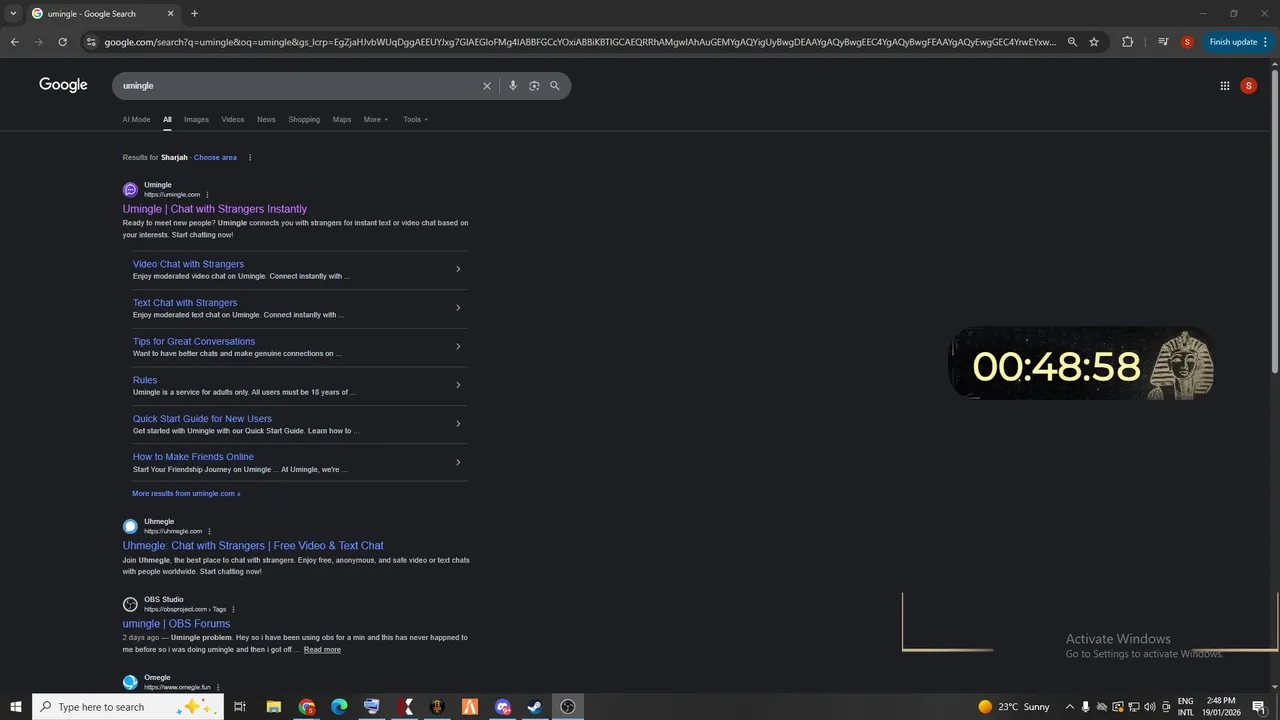The width and height of the screenshot is (1280, 720).
Task: Expand chevron for How to Make Friends
Action: tap(458, 462)
